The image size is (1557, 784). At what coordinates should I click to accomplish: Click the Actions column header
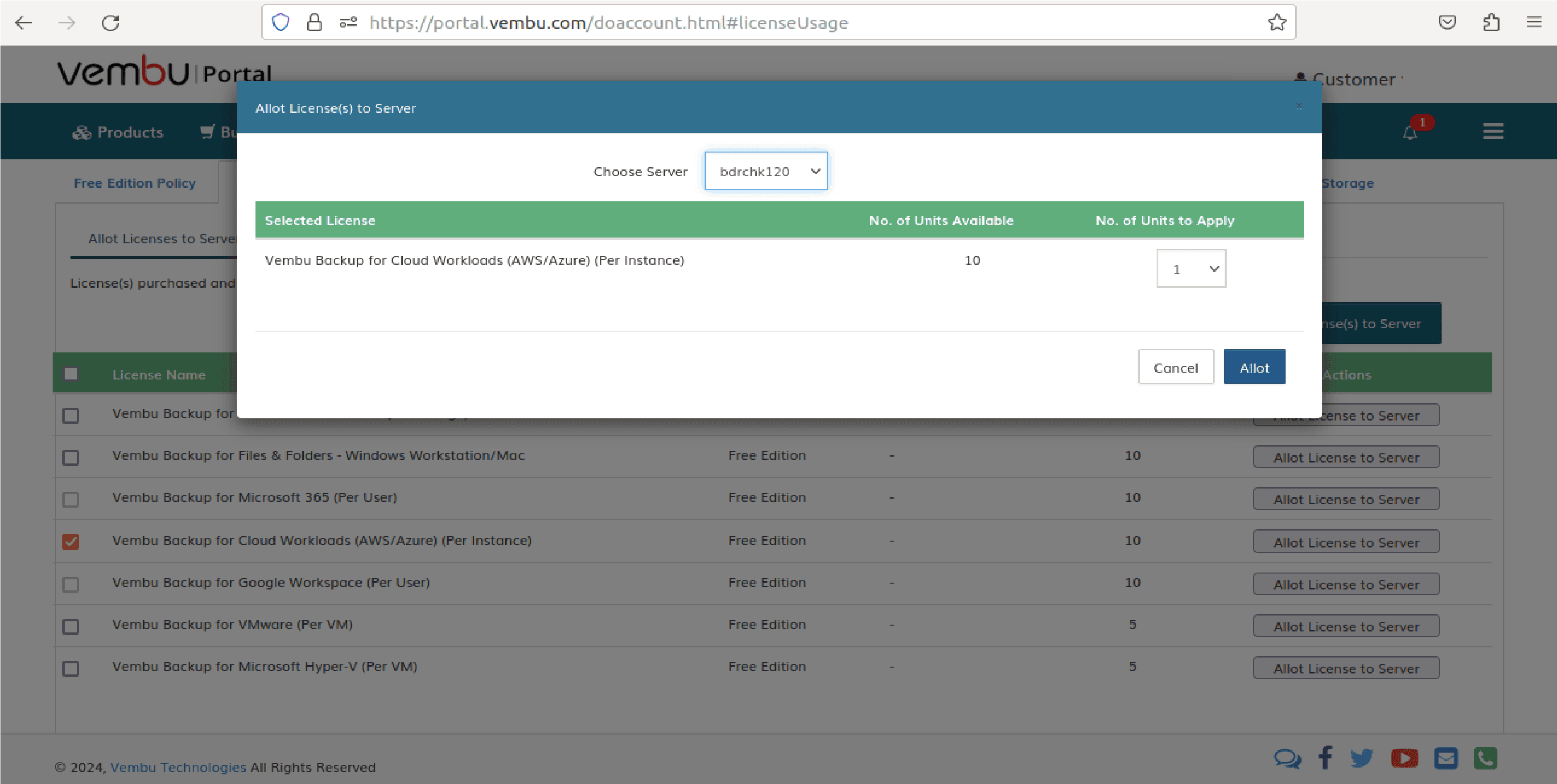coord(1346,375)
